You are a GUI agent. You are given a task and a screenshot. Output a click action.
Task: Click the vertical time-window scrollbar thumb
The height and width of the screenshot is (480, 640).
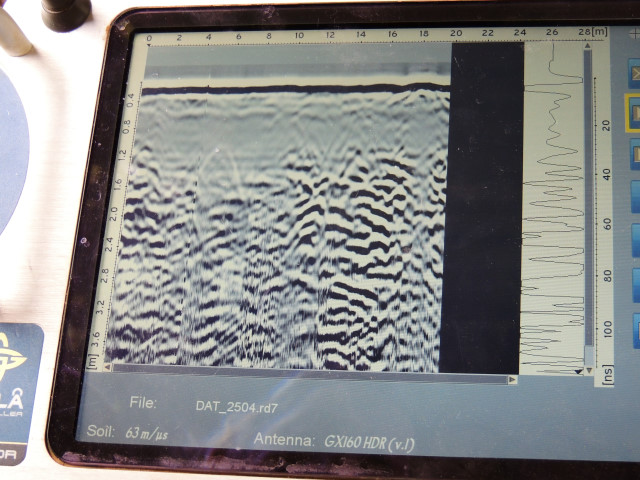point(588,198)
